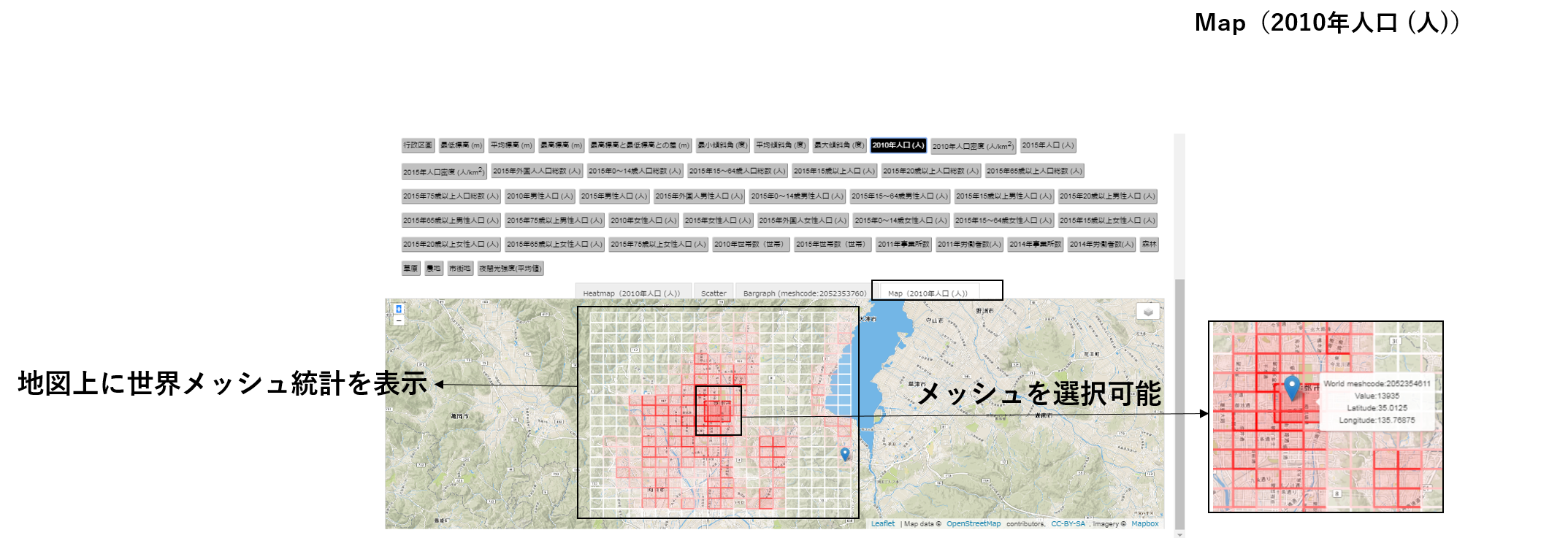Choose 2015年人口 (人) dataset
The height and width of the screenshot is (538, 1568).
(x=1048, y=145)
